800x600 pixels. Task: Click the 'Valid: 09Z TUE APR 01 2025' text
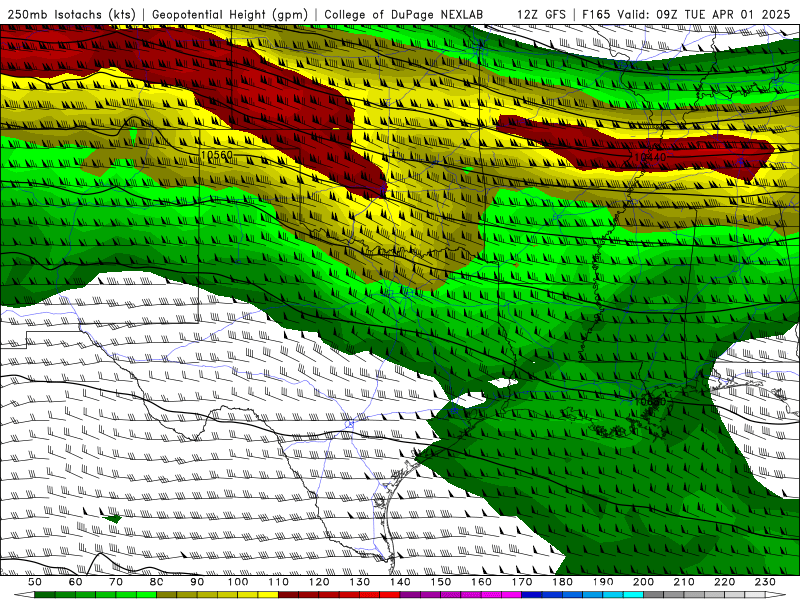704,14
